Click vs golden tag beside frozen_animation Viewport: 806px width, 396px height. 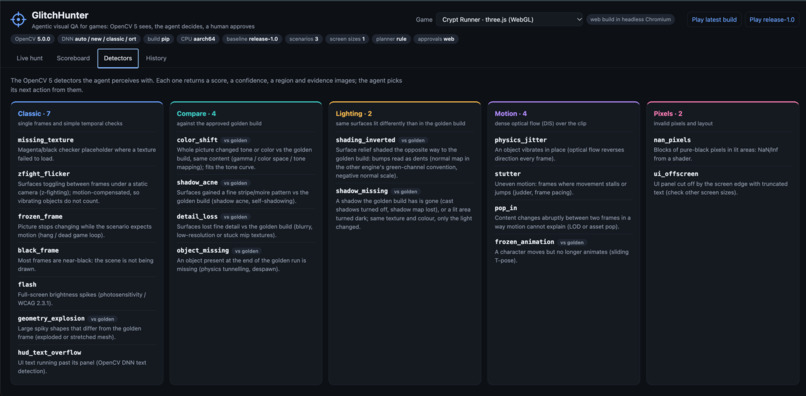[573, 242]
